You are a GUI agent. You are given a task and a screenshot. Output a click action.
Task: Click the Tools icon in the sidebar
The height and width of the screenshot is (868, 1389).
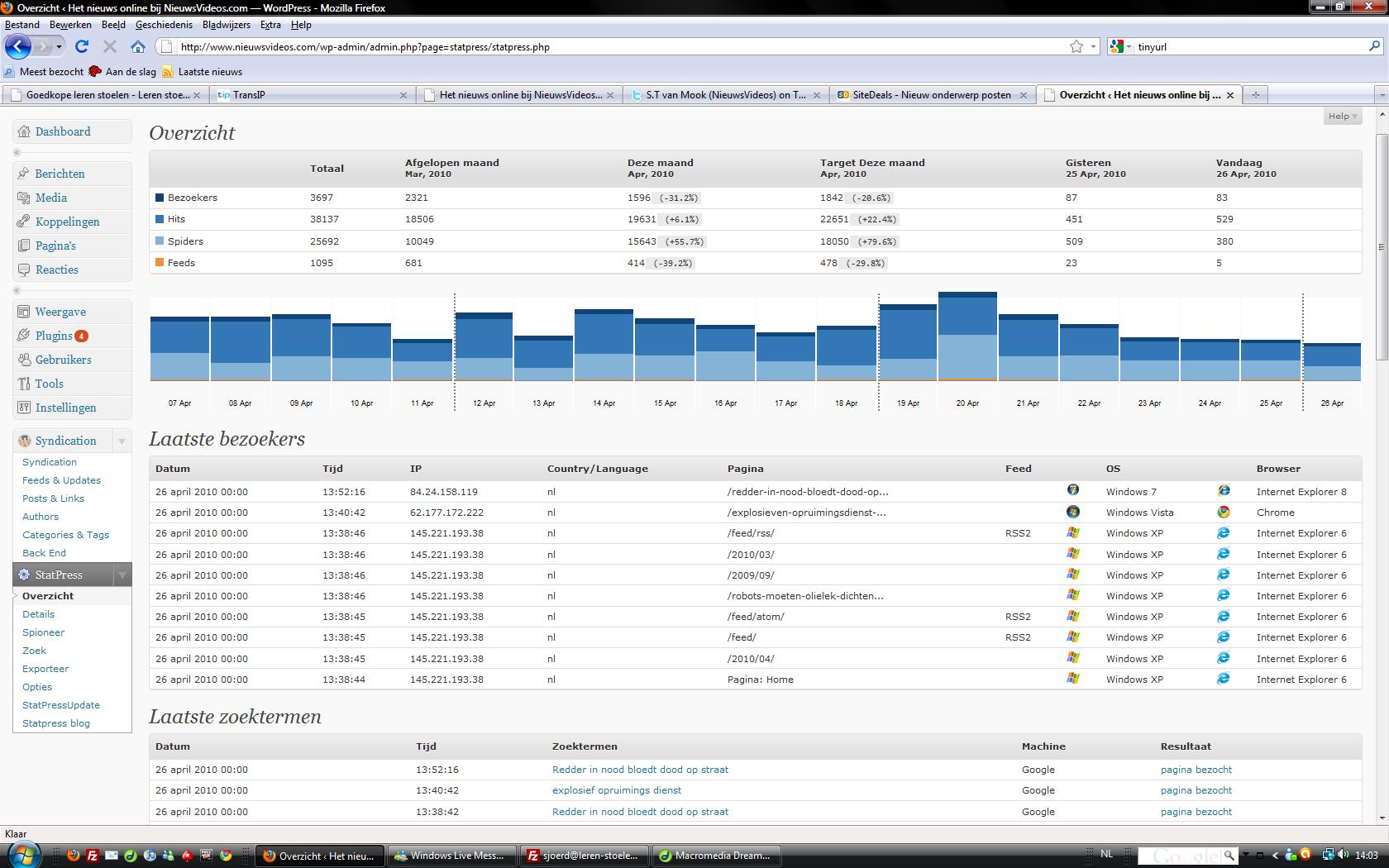[25, 384]
